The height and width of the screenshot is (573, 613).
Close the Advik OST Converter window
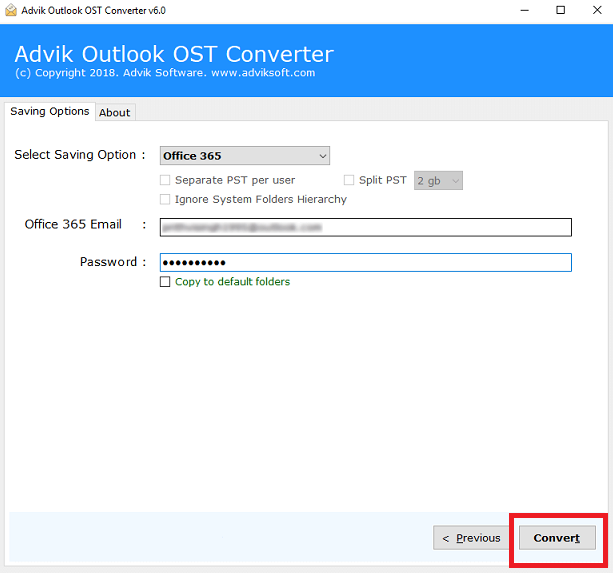click(x=597, y=11)
